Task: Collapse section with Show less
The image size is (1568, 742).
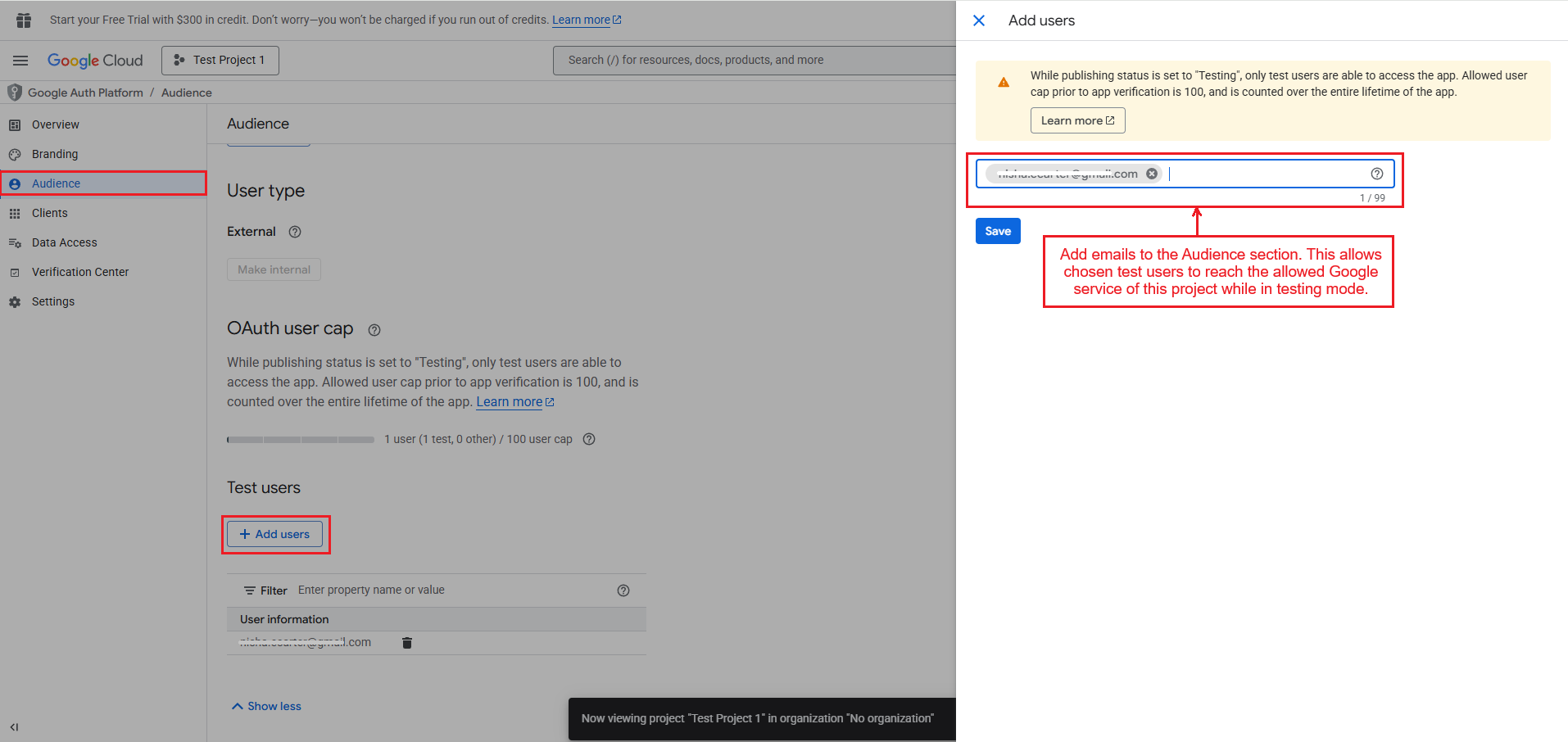Action: point(266,706)
